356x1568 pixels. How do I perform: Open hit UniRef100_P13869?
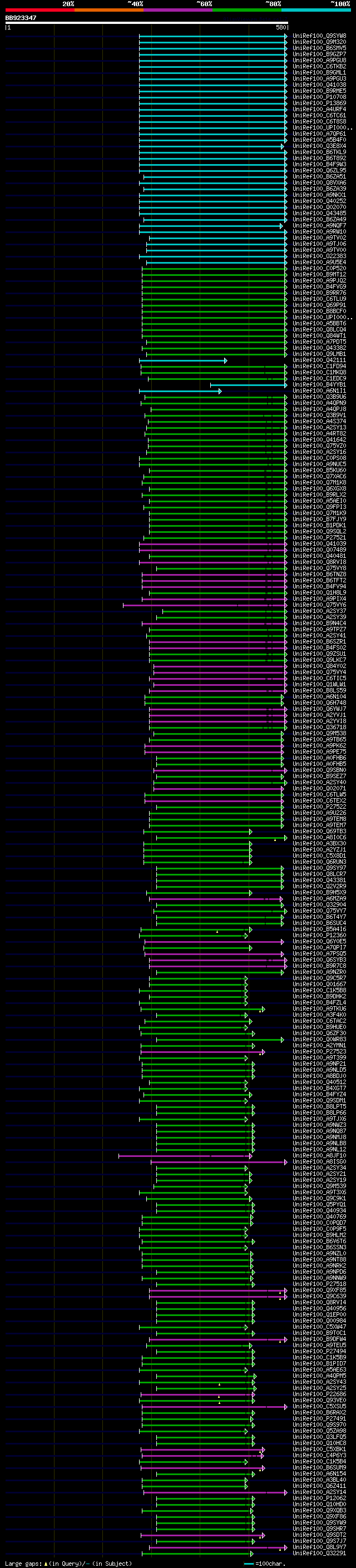[x=319, y=103]
